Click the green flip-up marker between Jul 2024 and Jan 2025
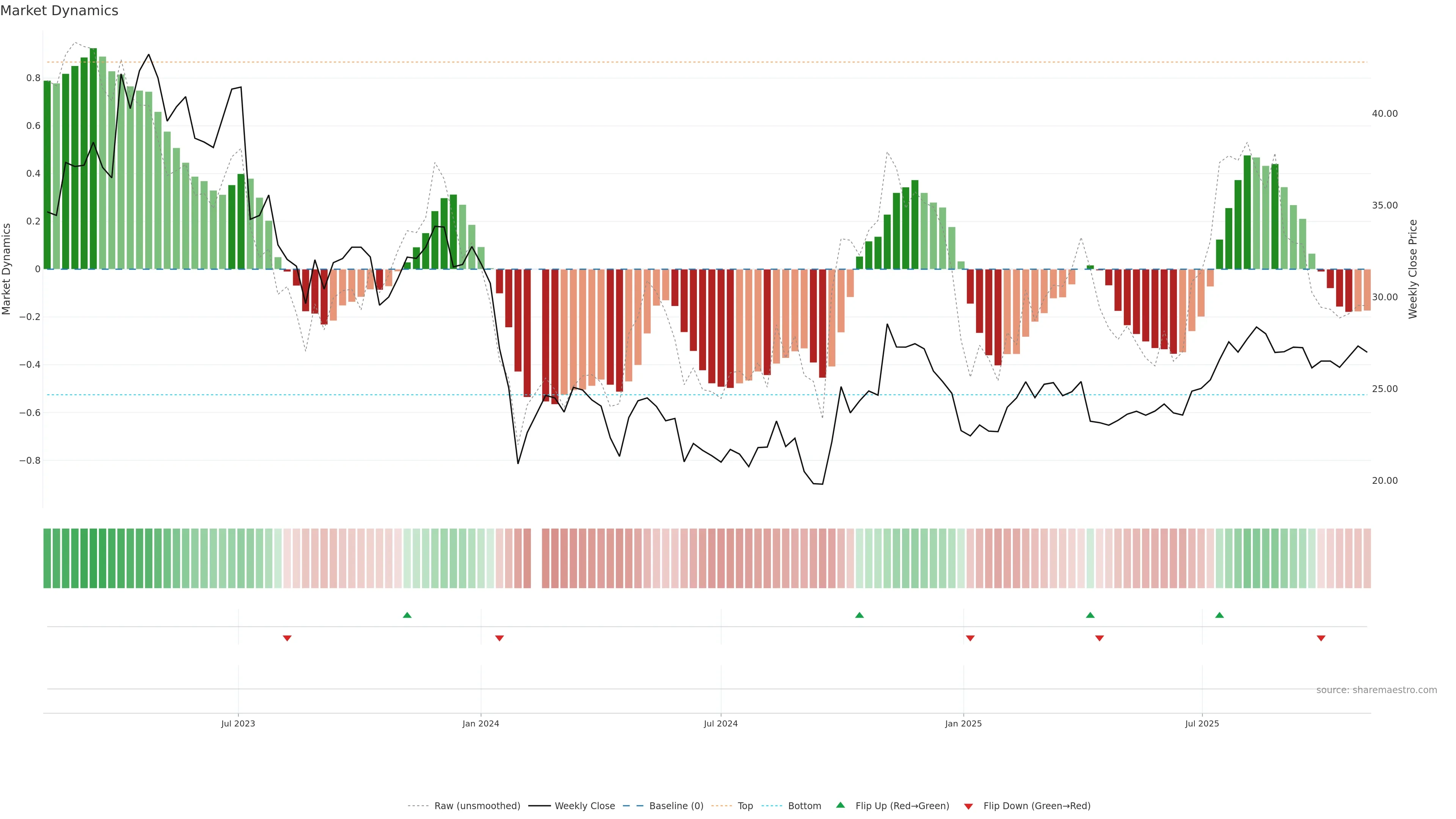Image resolution: width=1456 pixels, height=819 pixels. [859, 615]
